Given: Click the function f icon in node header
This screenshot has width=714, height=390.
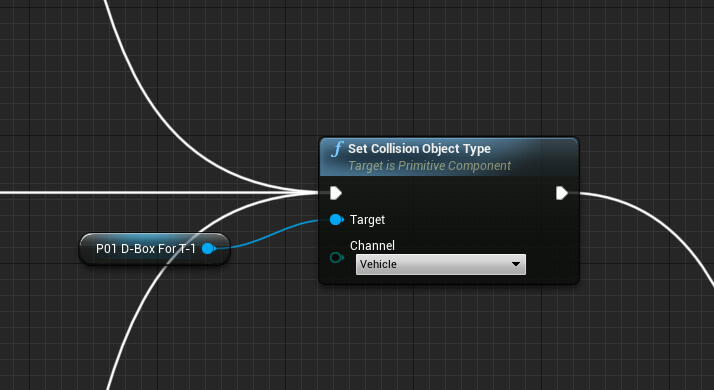Looking at the screenshot, I should (x=337, y=149).
